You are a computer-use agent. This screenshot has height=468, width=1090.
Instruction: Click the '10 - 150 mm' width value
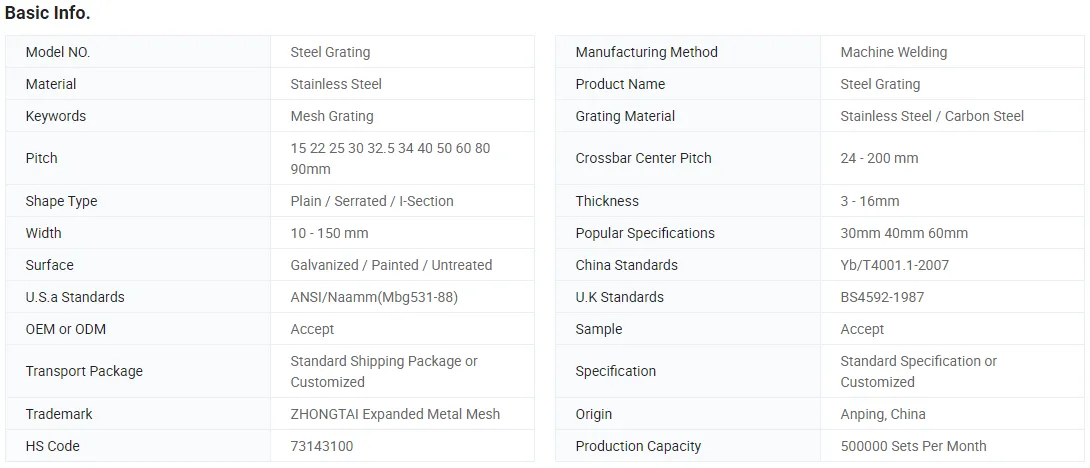(329, 233)
